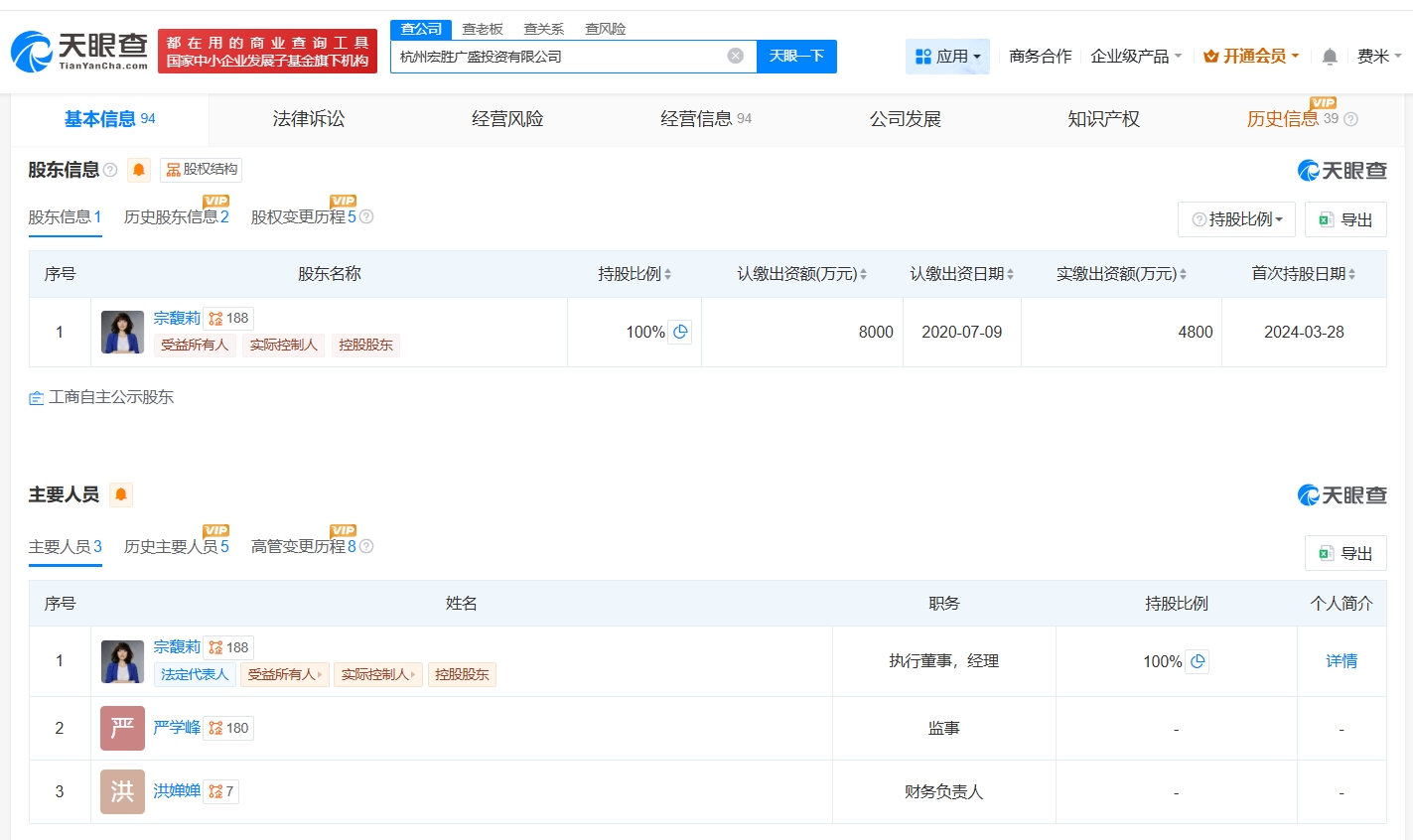1413x840 pixels.
Task: Open the help icon beside 股东信息 title
Action: (x=110, y=170)
